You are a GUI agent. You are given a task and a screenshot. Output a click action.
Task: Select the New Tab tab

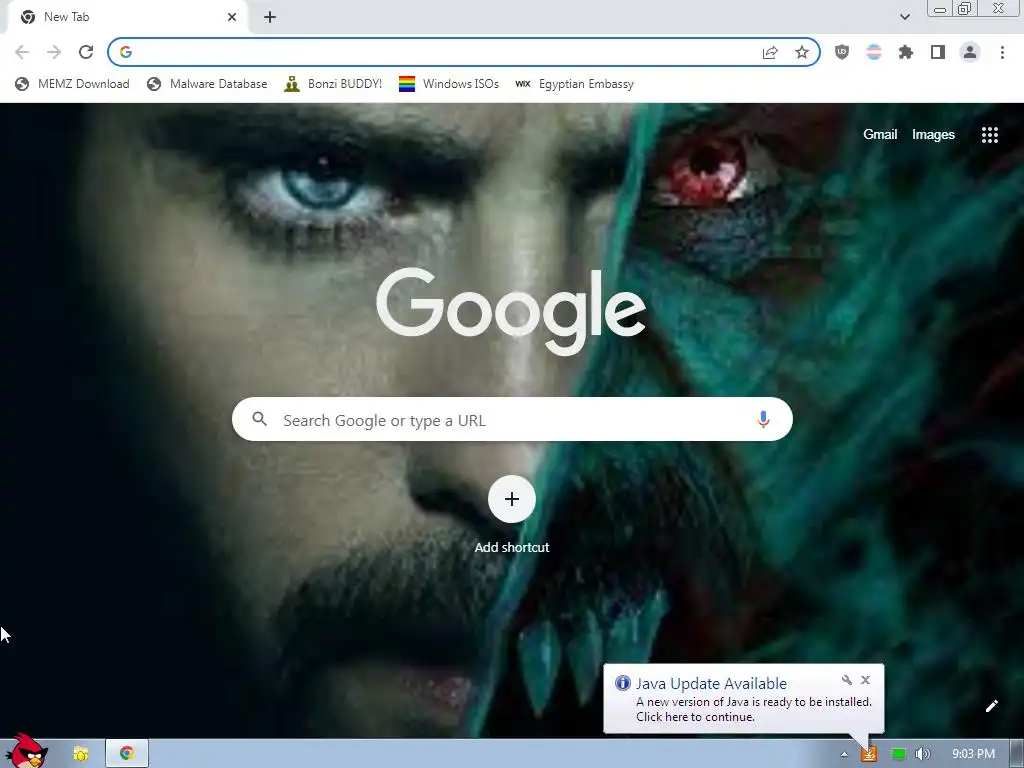[124, 17]
